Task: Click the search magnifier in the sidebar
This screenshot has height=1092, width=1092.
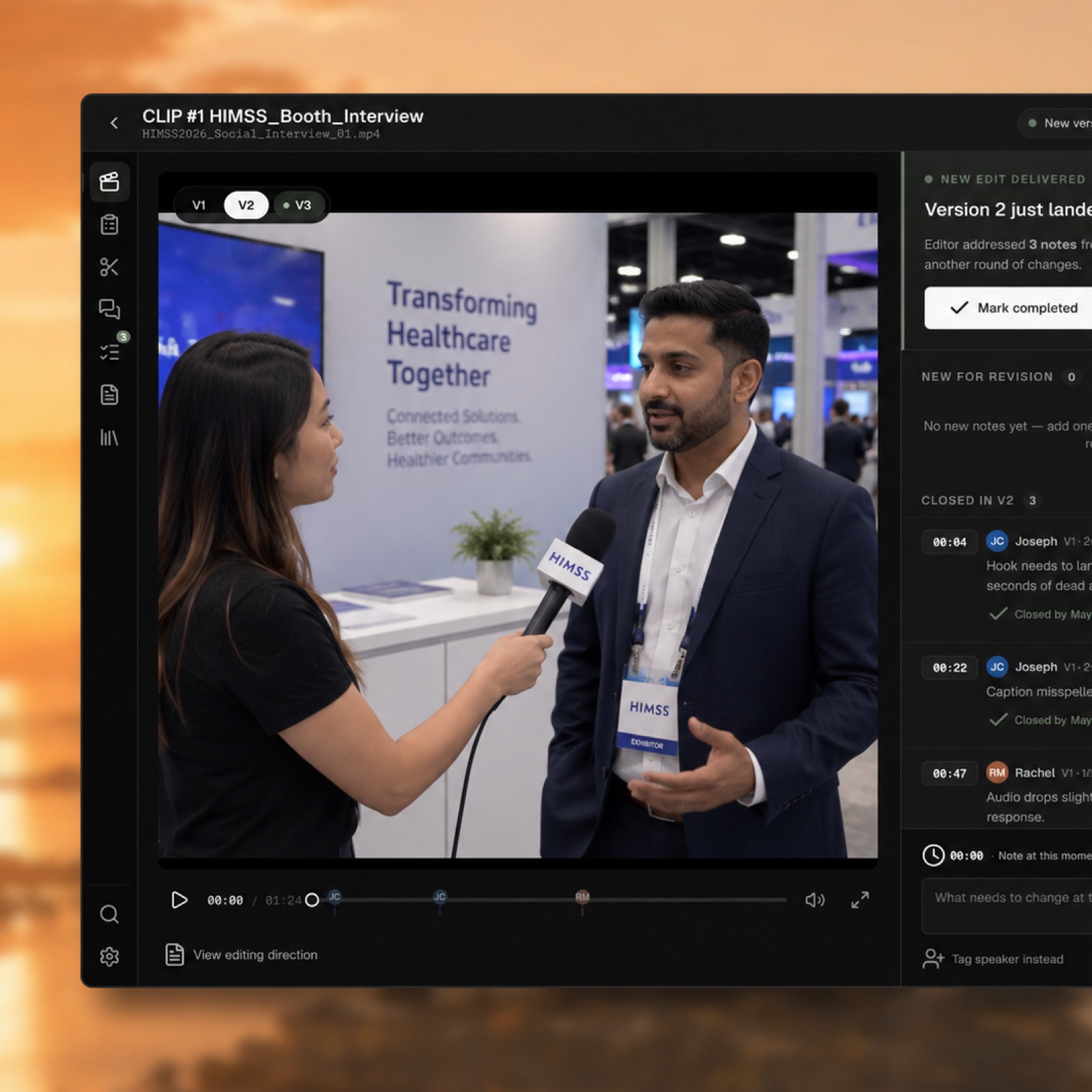Action: tap(109, 914)
